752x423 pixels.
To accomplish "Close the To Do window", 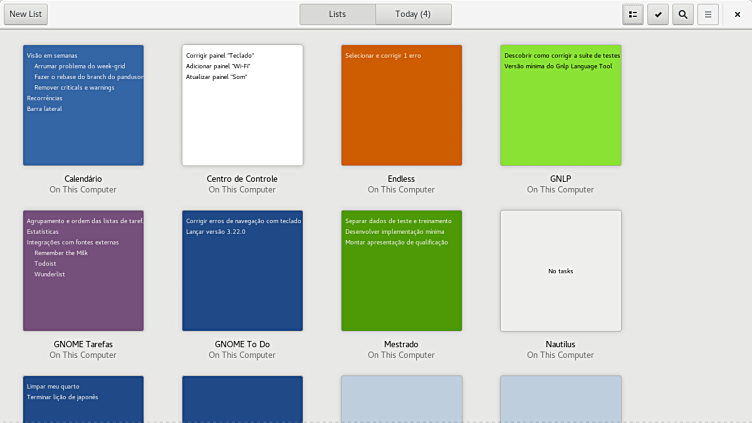I will (737, 14).
